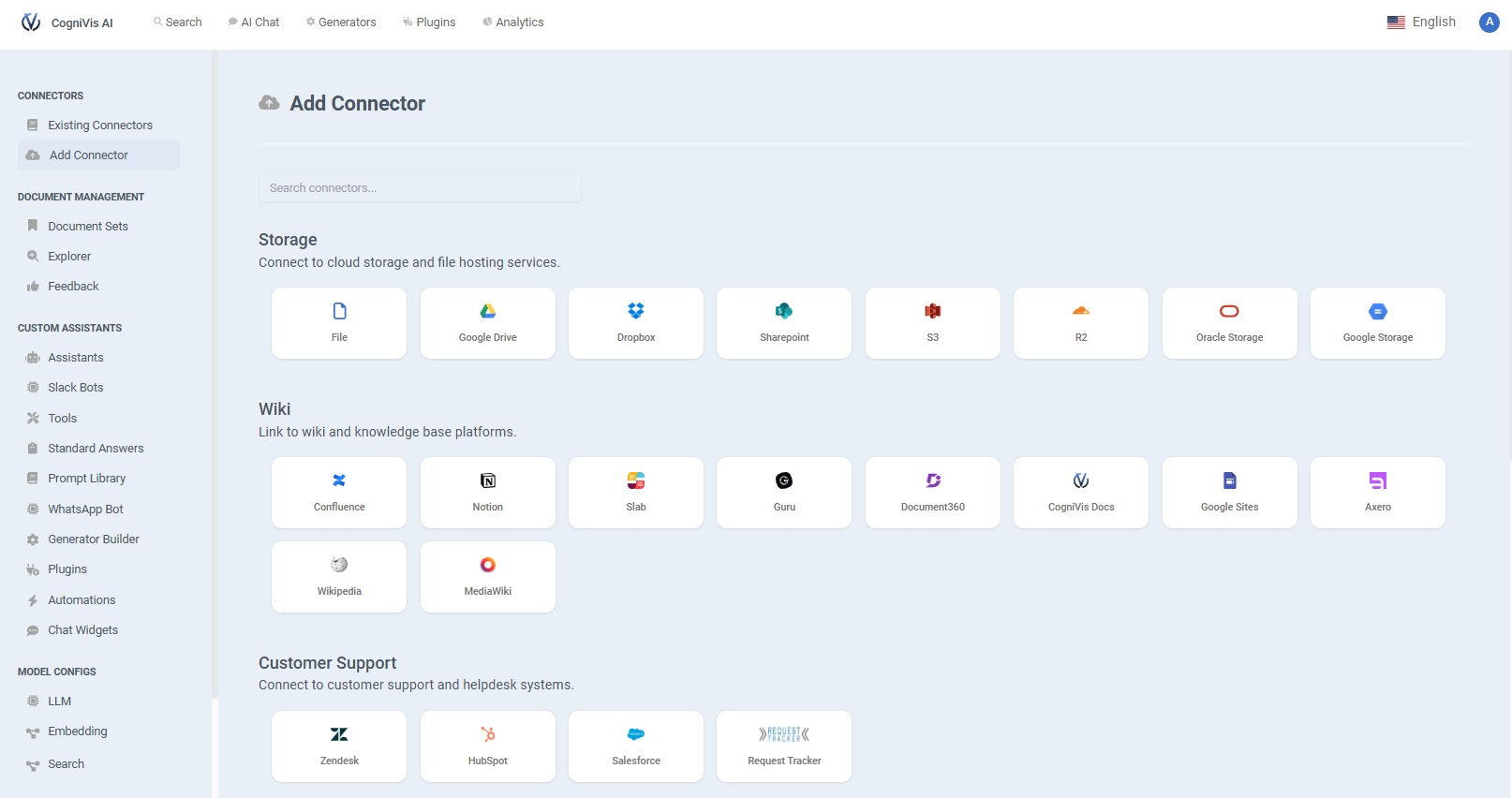Open Tools in sidebar
The image size is (1512, 798).
click(x=98, y=418)
